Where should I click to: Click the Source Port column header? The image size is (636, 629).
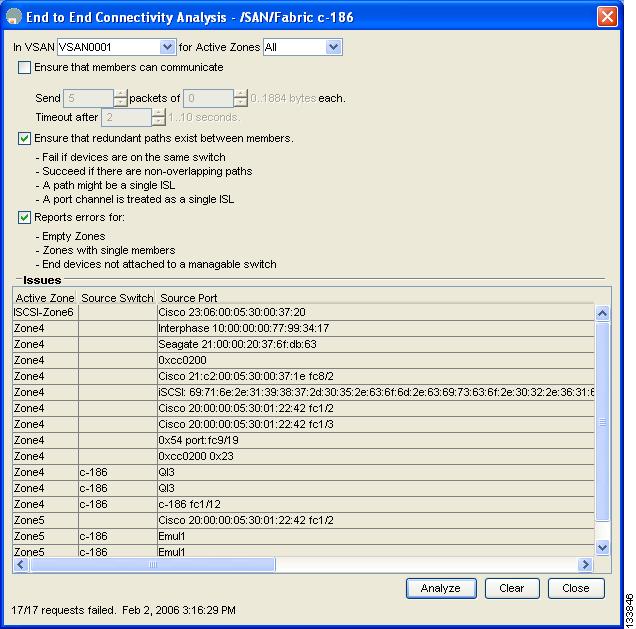[x=376, y=298]
